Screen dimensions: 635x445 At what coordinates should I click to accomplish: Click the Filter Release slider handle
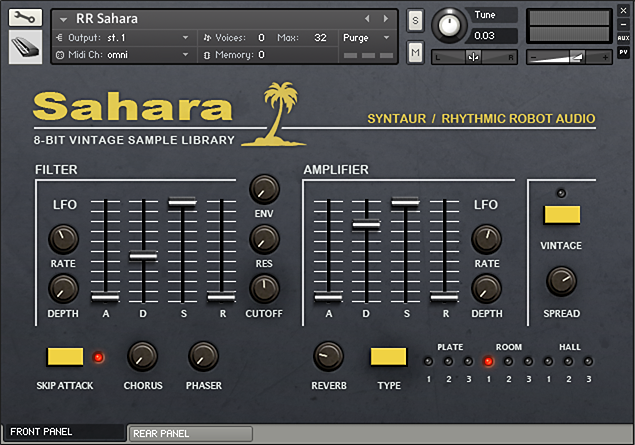tap(221, 297)
